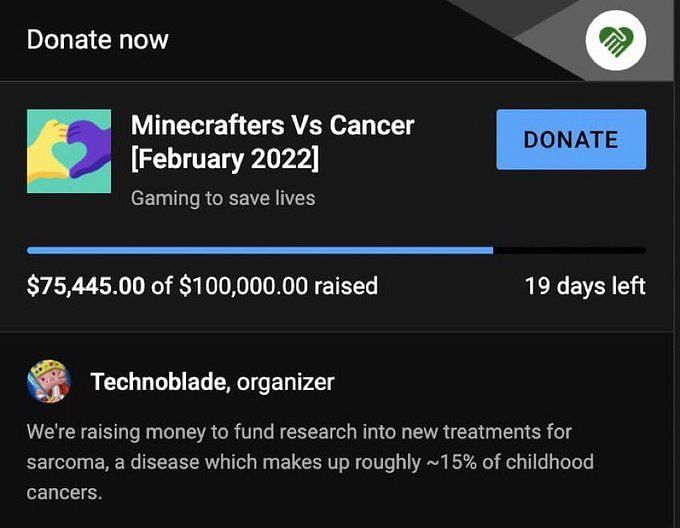Click the word organizer beside Technoblade

[285, 382]
